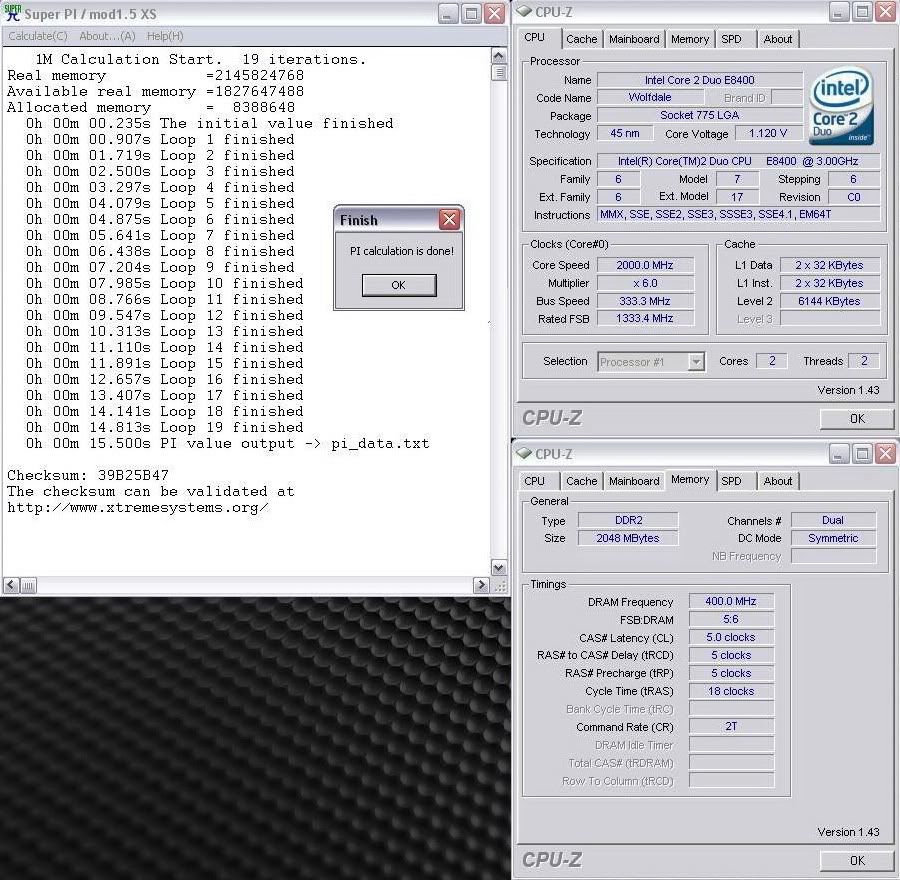The width and height of the screenshot is (900, 880).
Task: Open the About...(A) menu in Super PI
Action: (x=107, y=36)
